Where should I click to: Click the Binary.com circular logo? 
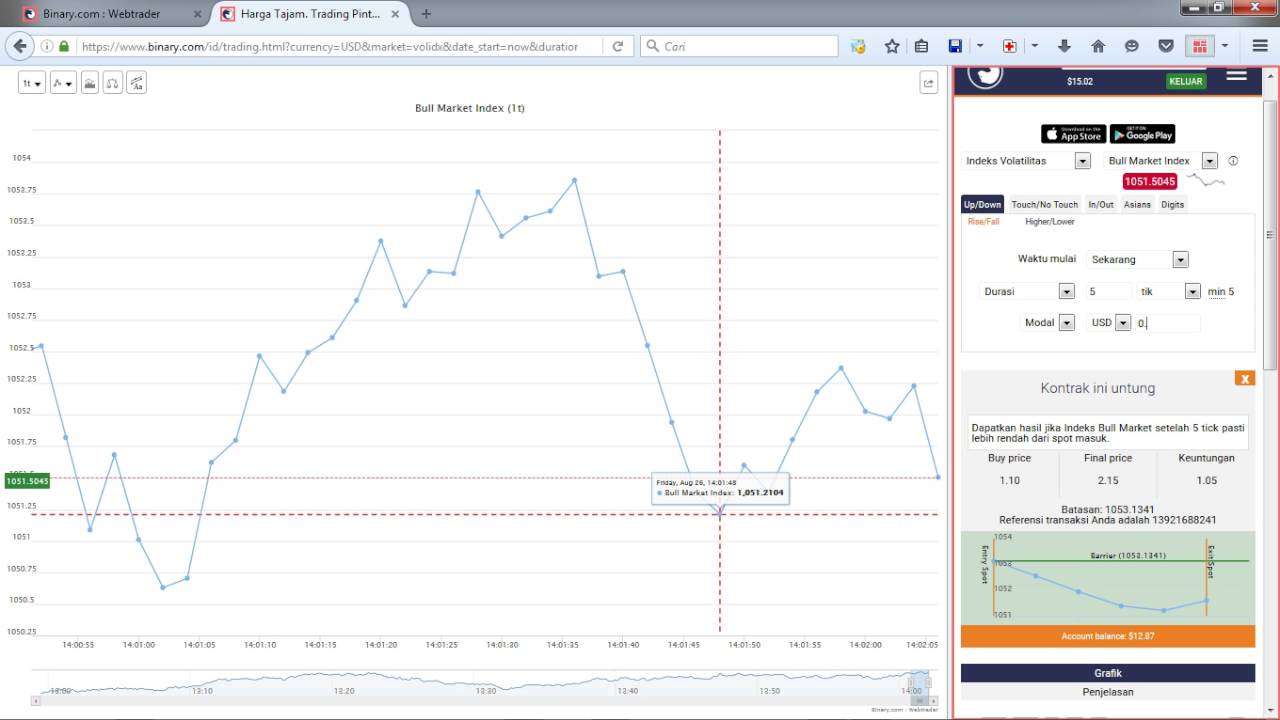(986, 76)
